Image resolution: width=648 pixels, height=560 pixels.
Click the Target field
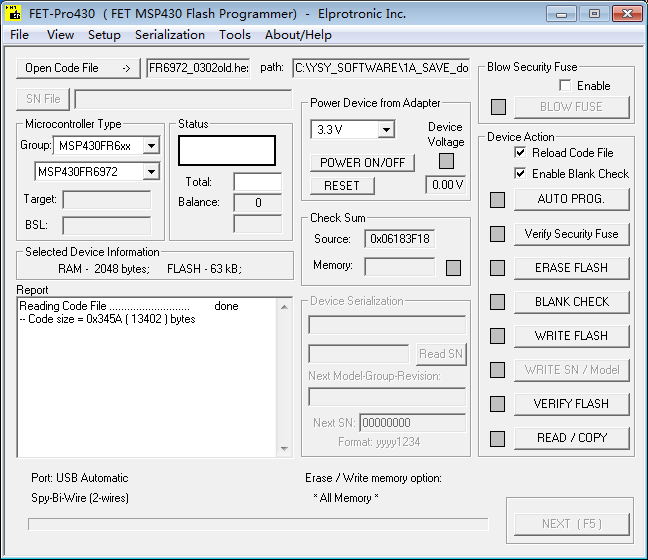[x=107, y=200]
